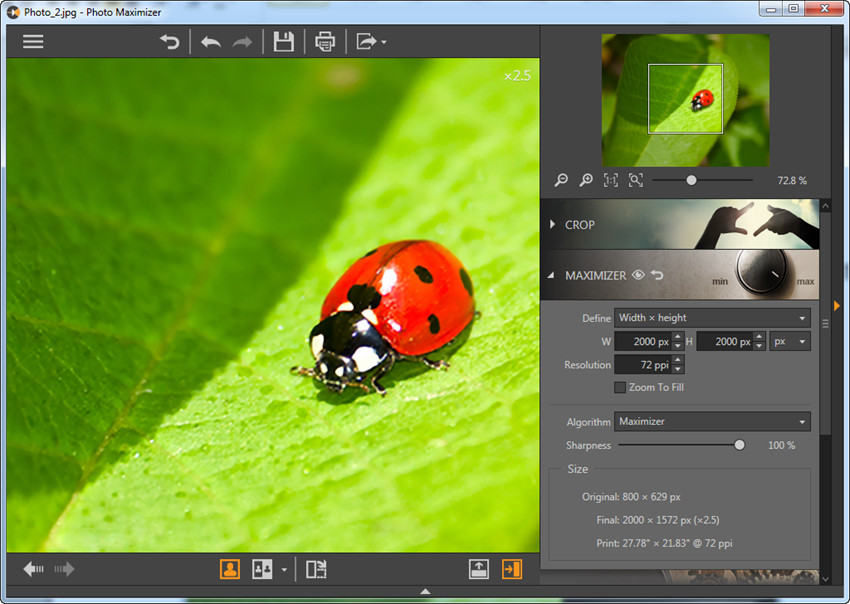The height and width of the screenshot is (604, 850).
Task: Click the panel grip handle
Action: coord(826,324)
